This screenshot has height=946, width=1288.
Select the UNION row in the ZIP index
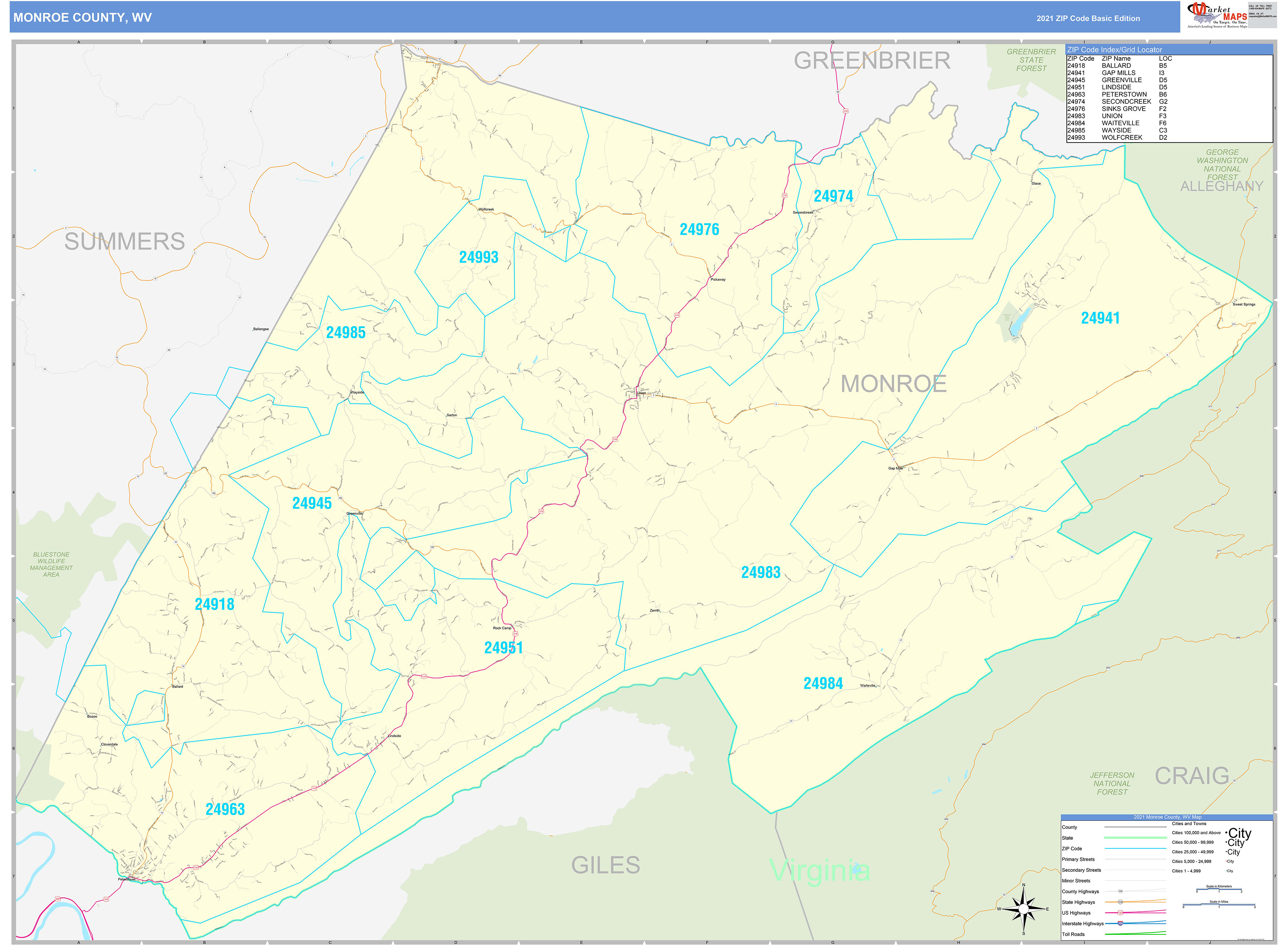(1117, 116)
